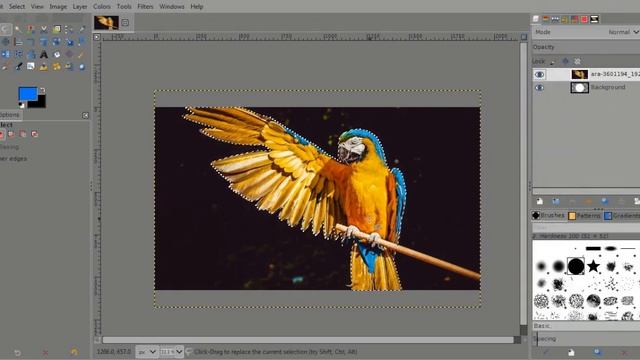Choose the Color Picker eyedropper tool
This screenshot has height=360, width=640.
coord(82,29)
